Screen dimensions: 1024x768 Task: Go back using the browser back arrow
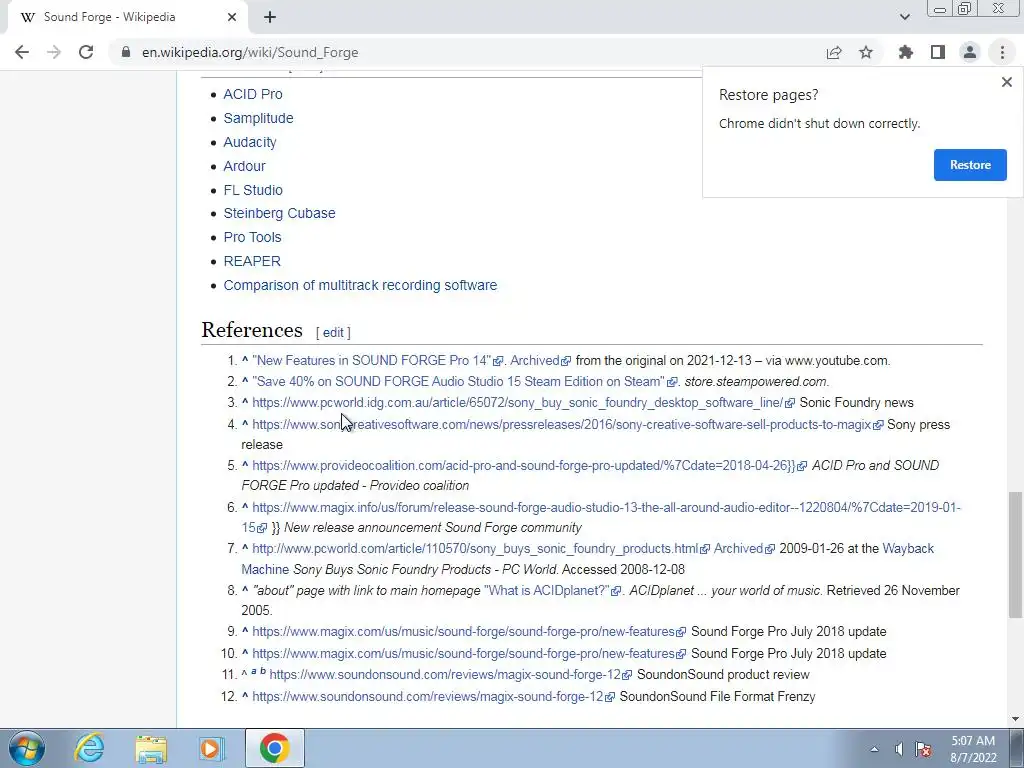pos(22,52)
